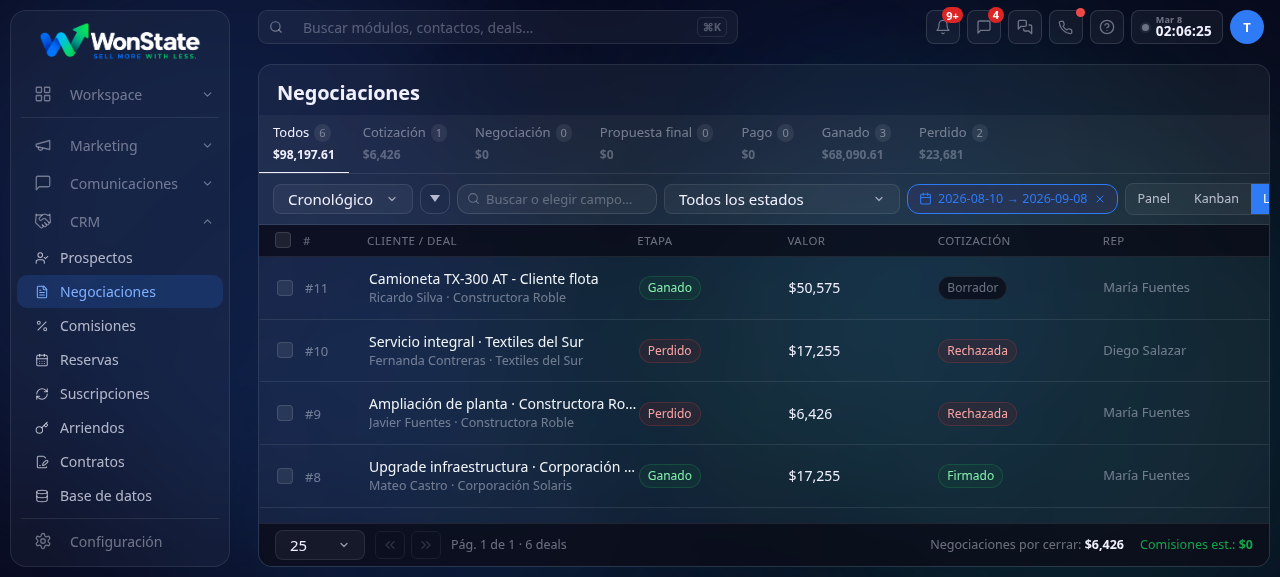Click the Comunicaciones chat icon
This screenshot has height=577, width=1280.
pos(43,183)
